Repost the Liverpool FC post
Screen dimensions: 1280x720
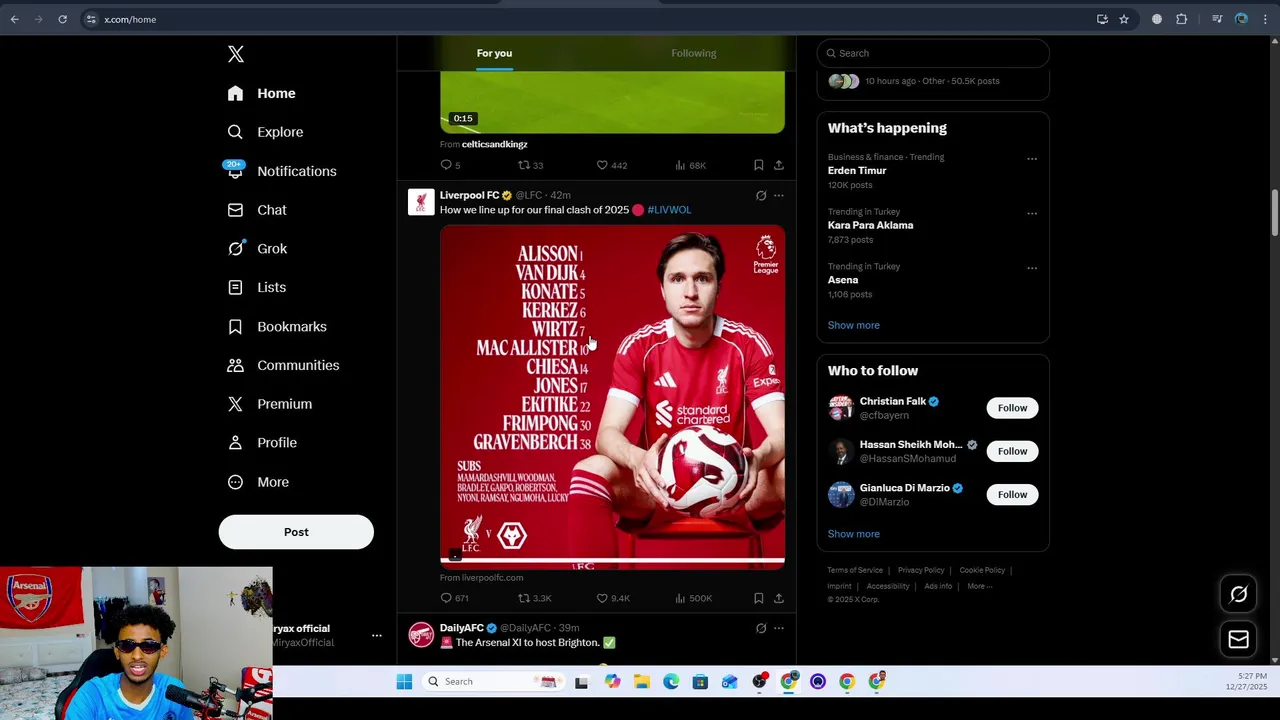[533, 598]
